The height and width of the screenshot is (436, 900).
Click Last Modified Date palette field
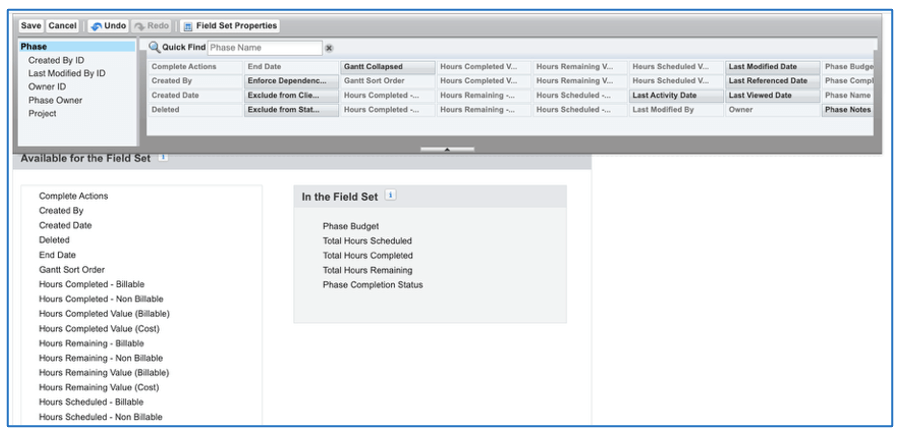[772, 67]
